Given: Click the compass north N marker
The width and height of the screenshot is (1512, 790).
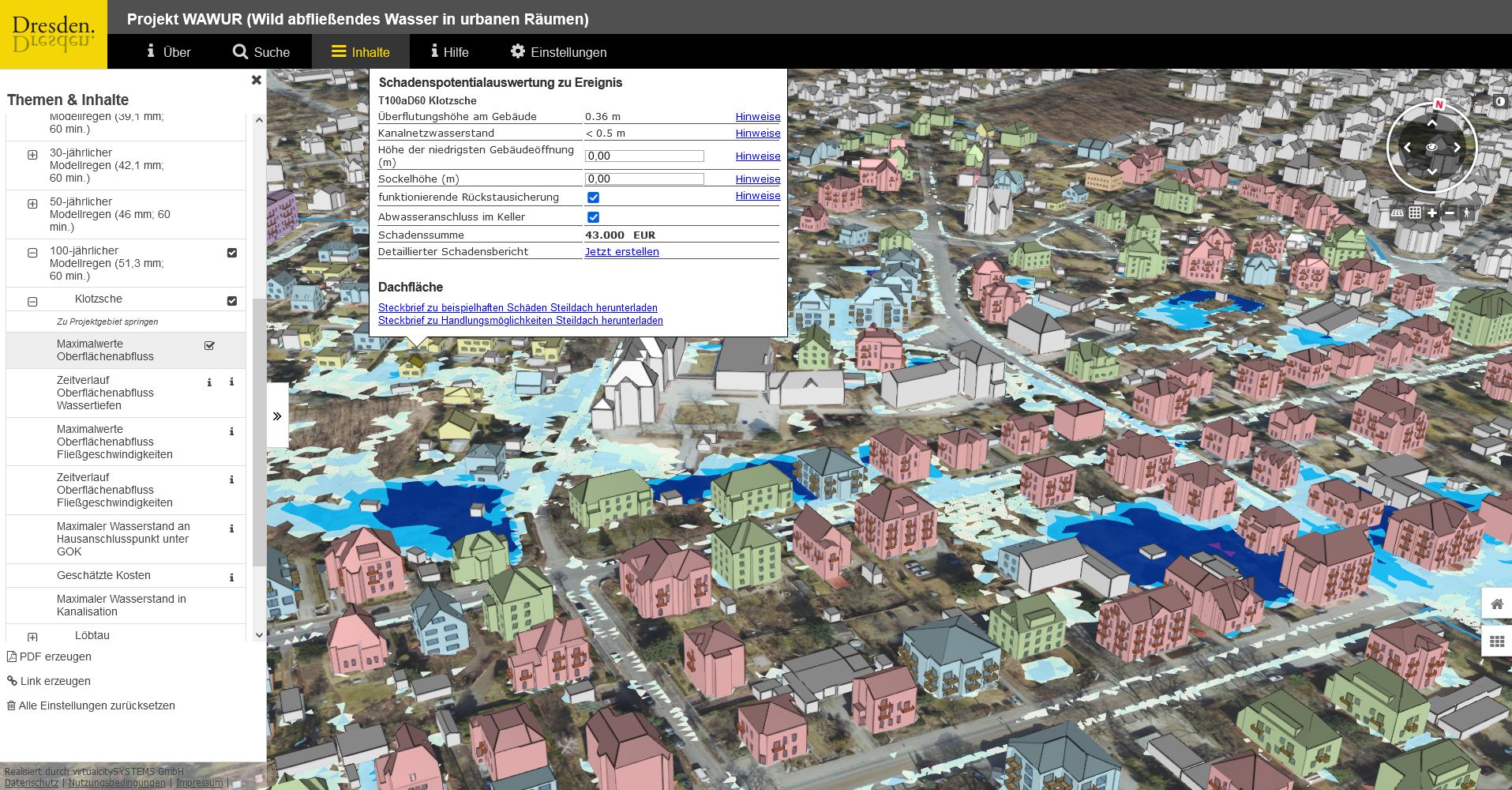Looking at the screenshot, I should (x=1439, y=104).
